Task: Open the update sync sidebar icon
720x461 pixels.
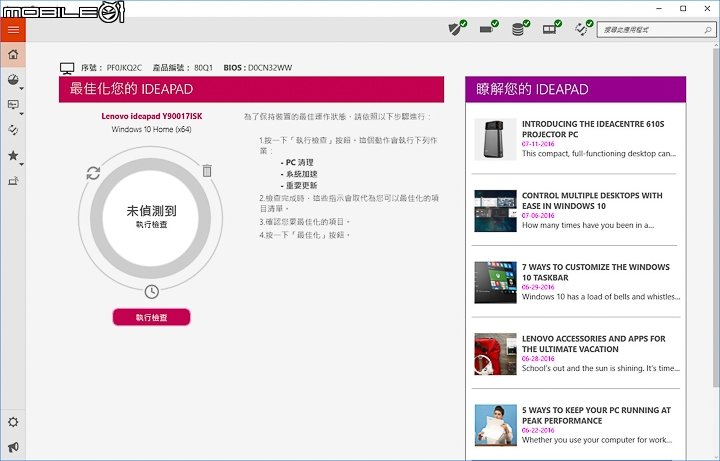Action: pyautogui.click(x=13, y=130)
